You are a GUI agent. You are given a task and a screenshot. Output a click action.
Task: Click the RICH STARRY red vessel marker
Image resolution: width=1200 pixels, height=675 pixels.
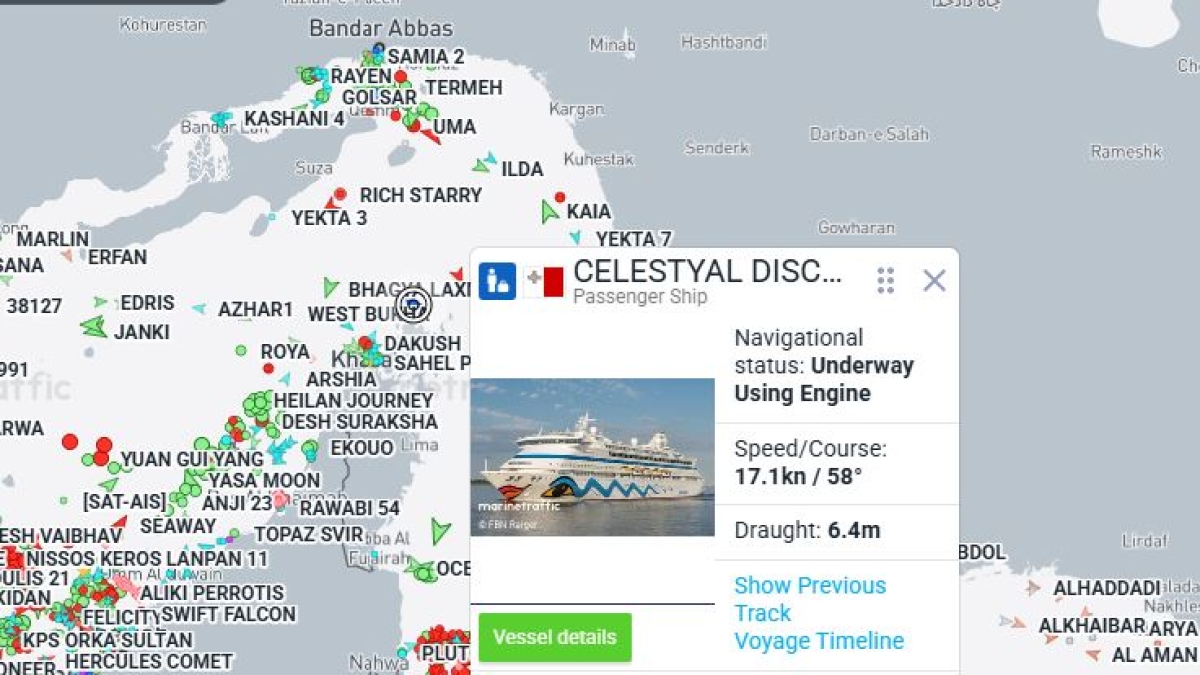point(340,194)
